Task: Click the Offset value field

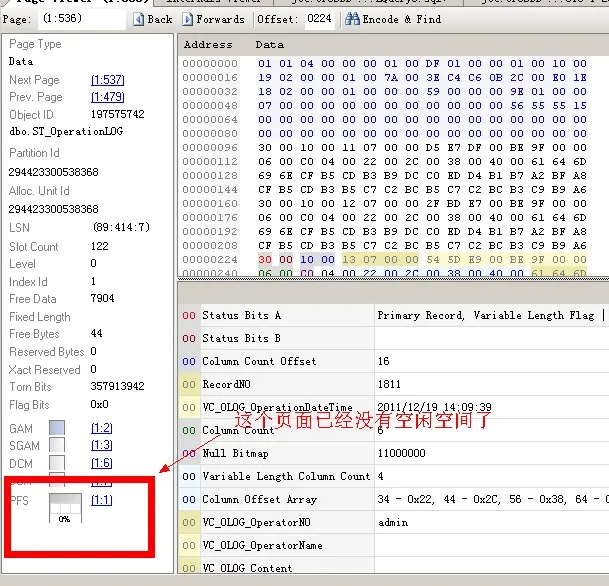Action: point(320,19)
